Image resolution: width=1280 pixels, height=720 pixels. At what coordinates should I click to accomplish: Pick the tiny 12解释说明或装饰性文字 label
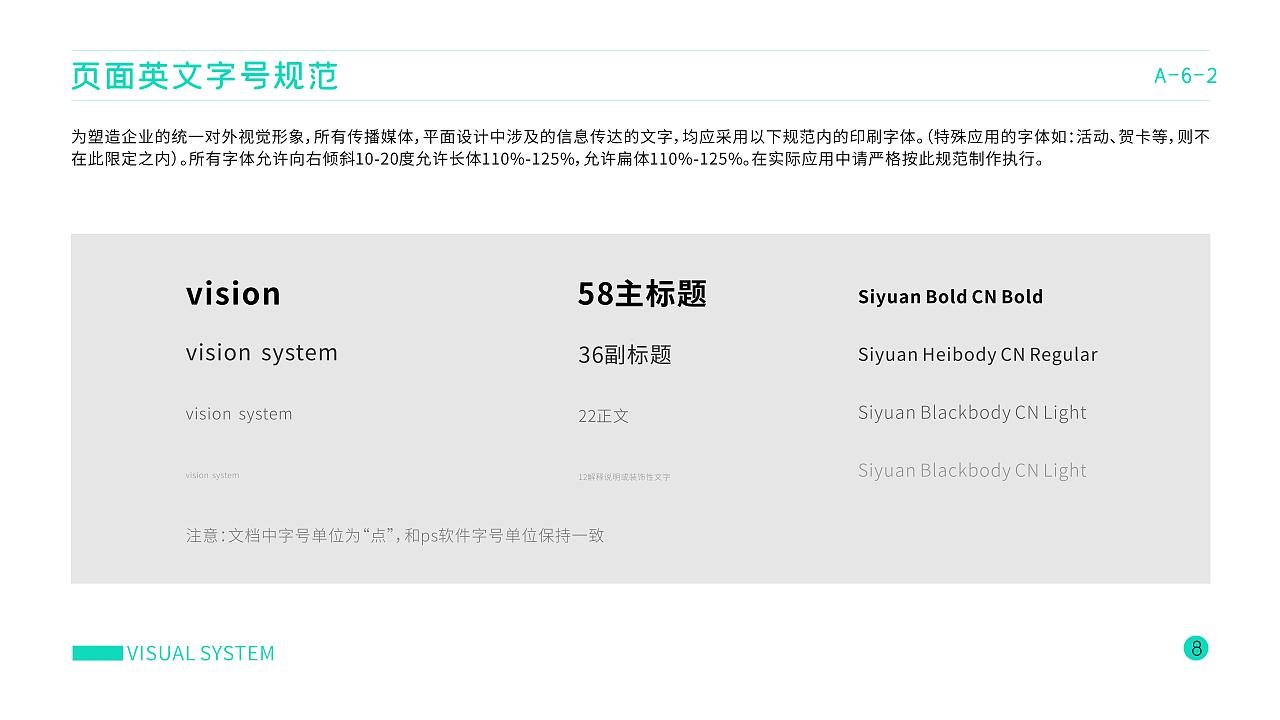point(624,477)
